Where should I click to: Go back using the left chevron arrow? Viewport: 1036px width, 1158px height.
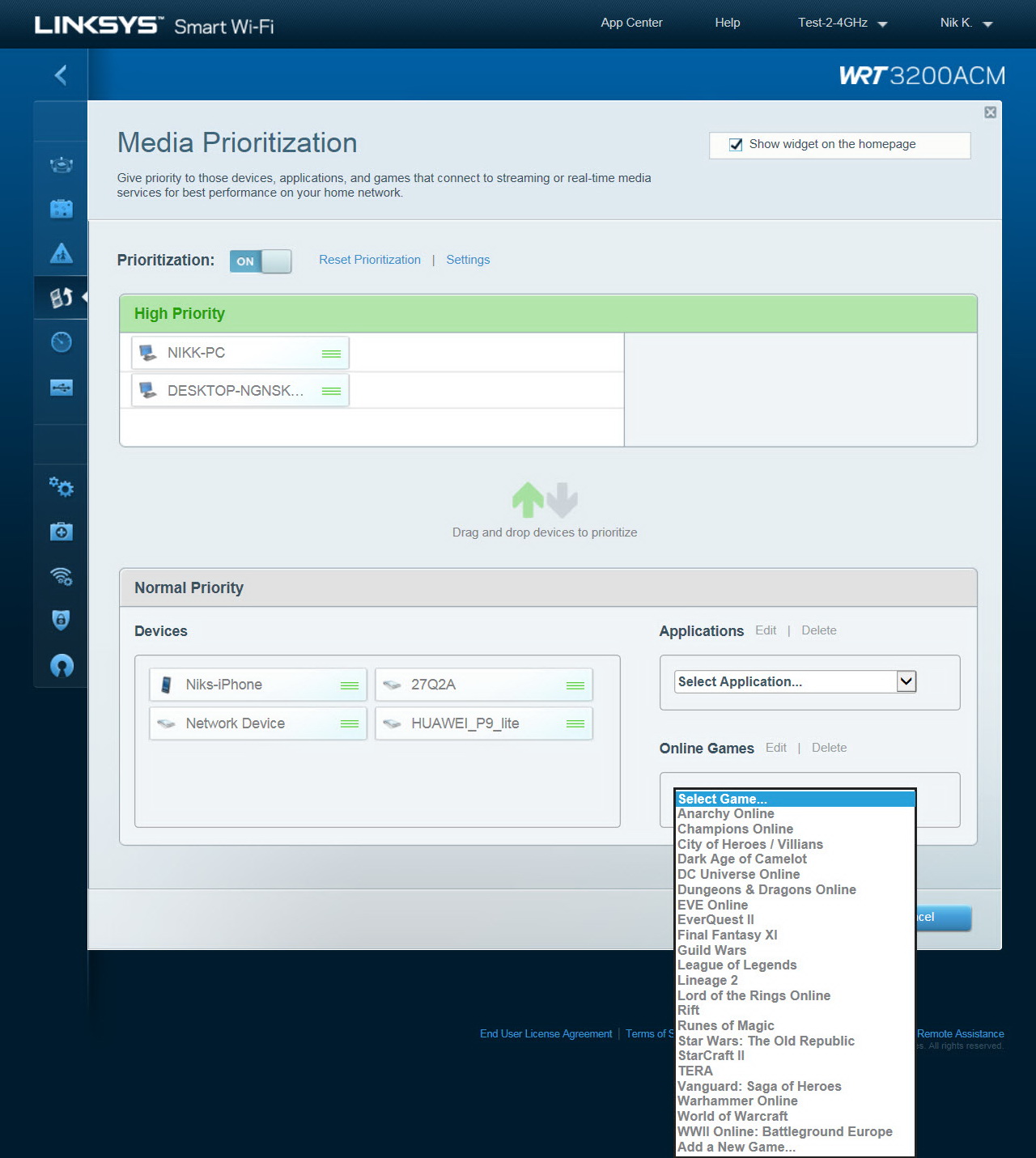pos(61,75)
